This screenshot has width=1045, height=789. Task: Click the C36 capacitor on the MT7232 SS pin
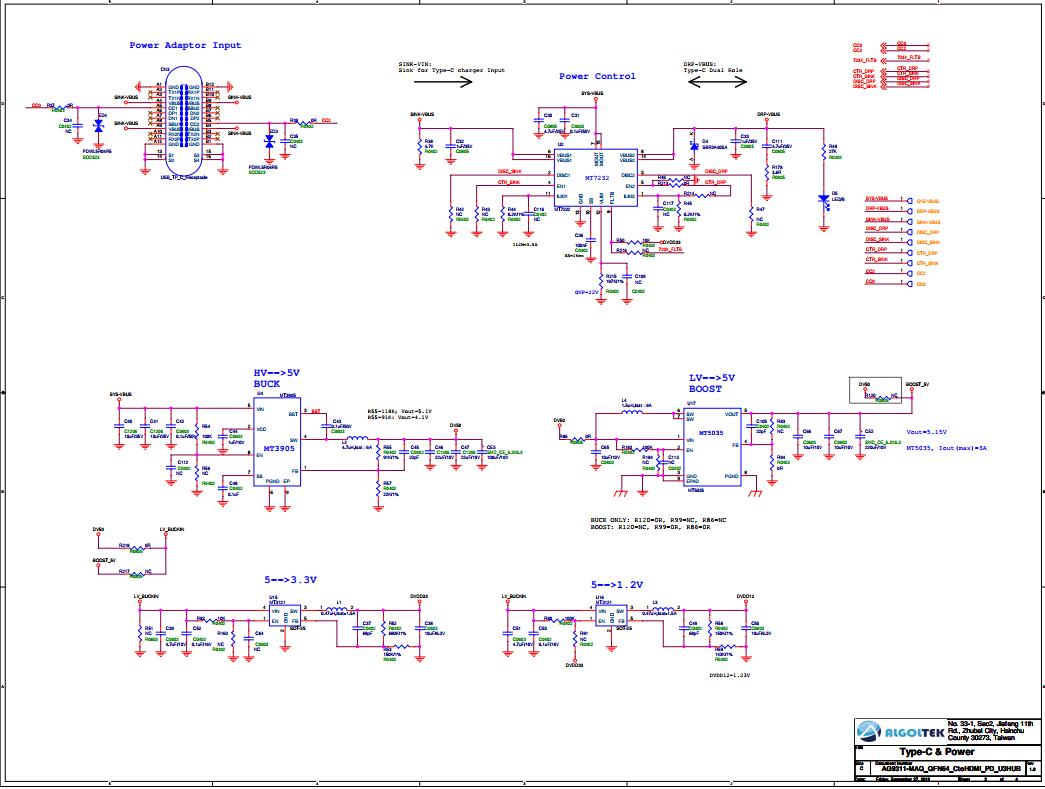[590, 241]
